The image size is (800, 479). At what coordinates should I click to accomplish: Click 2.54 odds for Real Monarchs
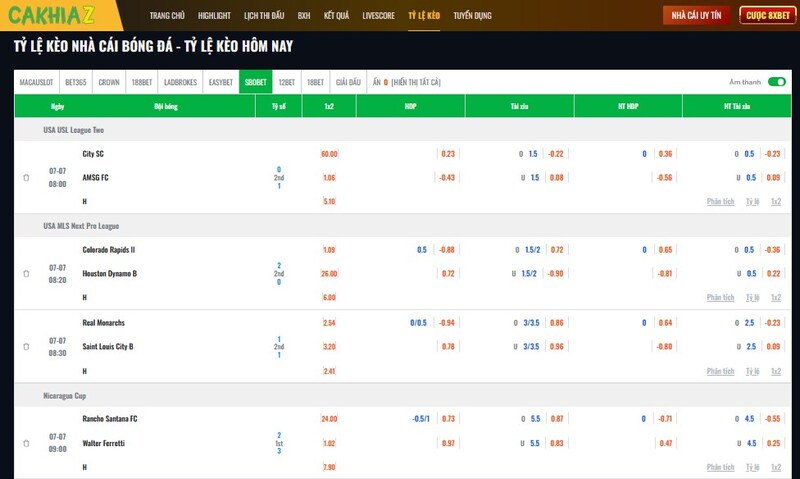click(329, 322)
